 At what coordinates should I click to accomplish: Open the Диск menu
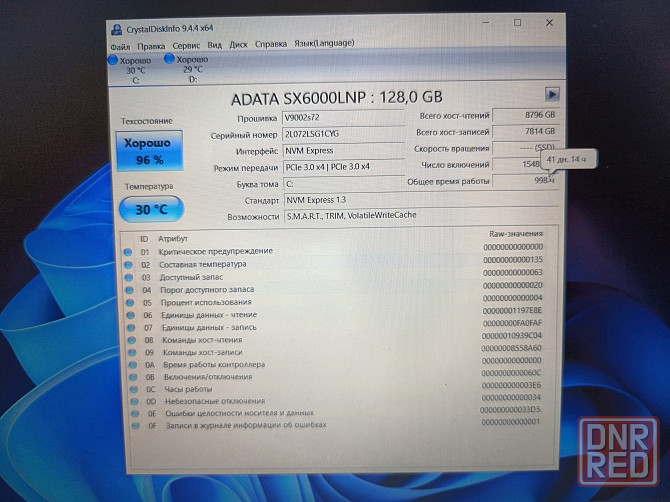(238, 45)
